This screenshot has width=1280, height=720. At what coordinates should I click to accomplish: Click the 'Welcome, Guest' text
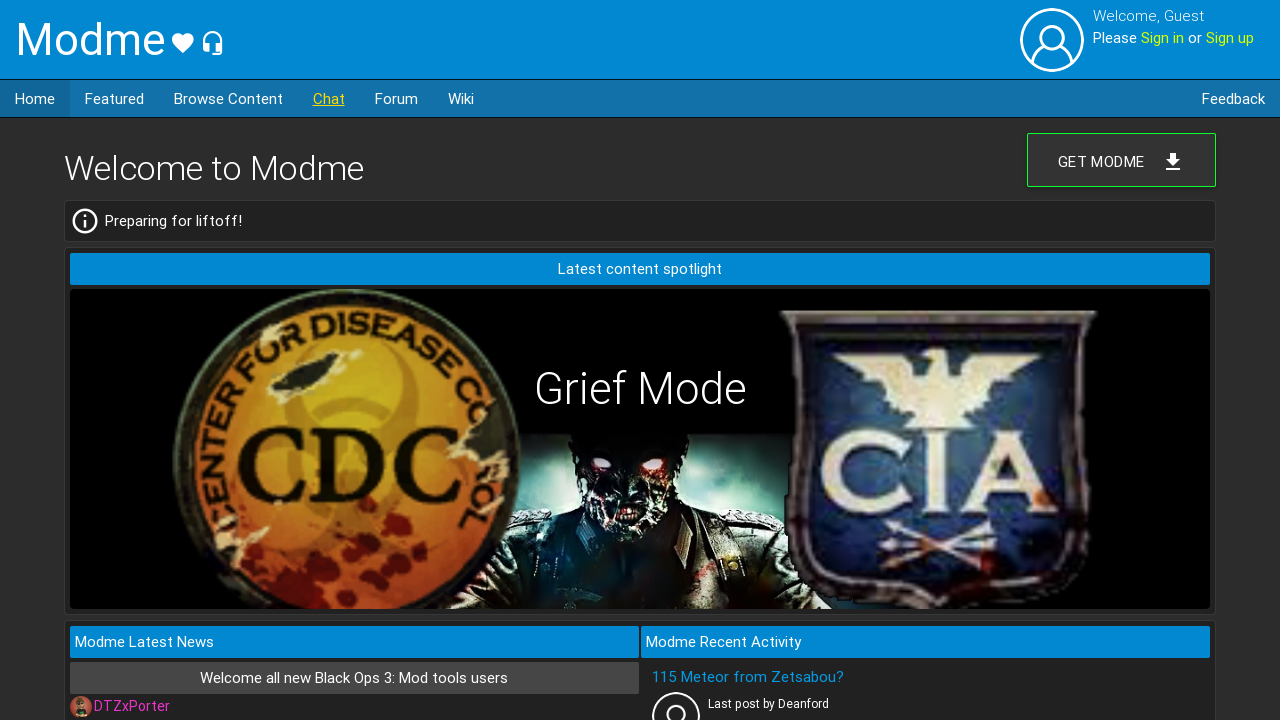[1148, 16]
